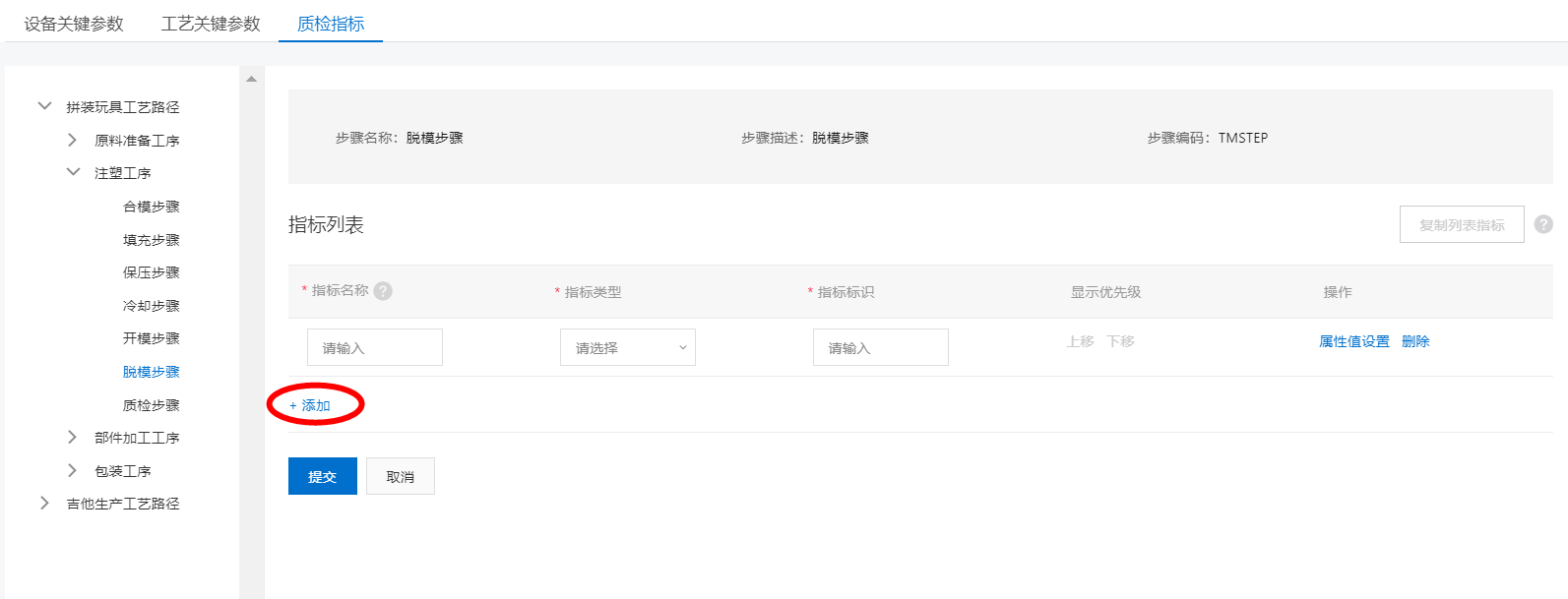Select 填充步骤 in the tree
Viewport: 1568px width, 599px height.
(152, 240)
